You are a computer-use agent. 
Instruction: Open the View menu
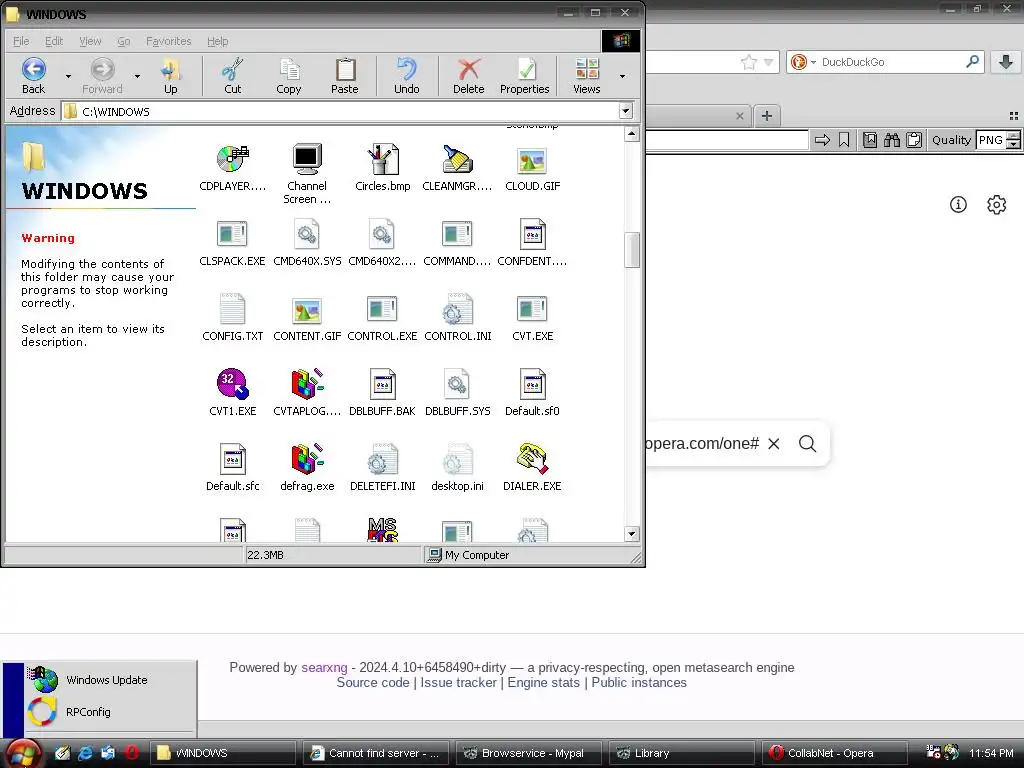(90, 41)
